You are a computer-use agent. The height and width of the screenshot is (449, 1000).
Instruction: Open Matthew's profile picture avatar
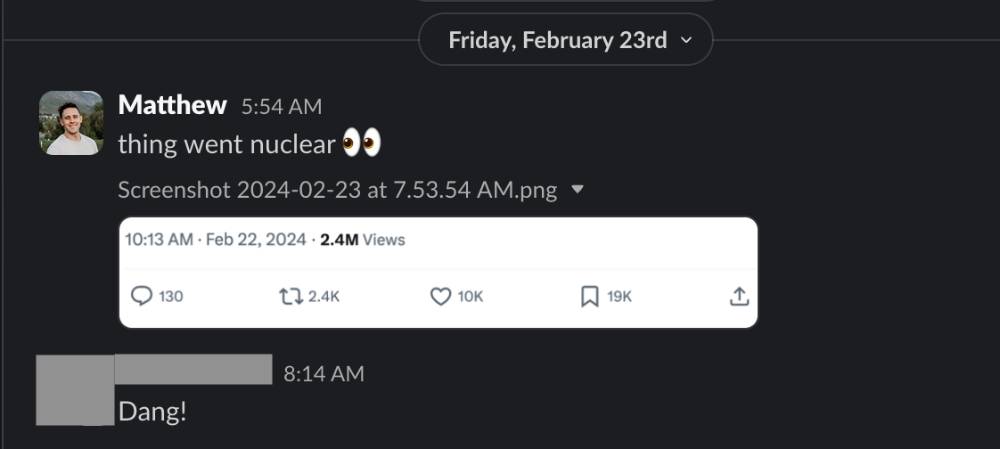71,123
